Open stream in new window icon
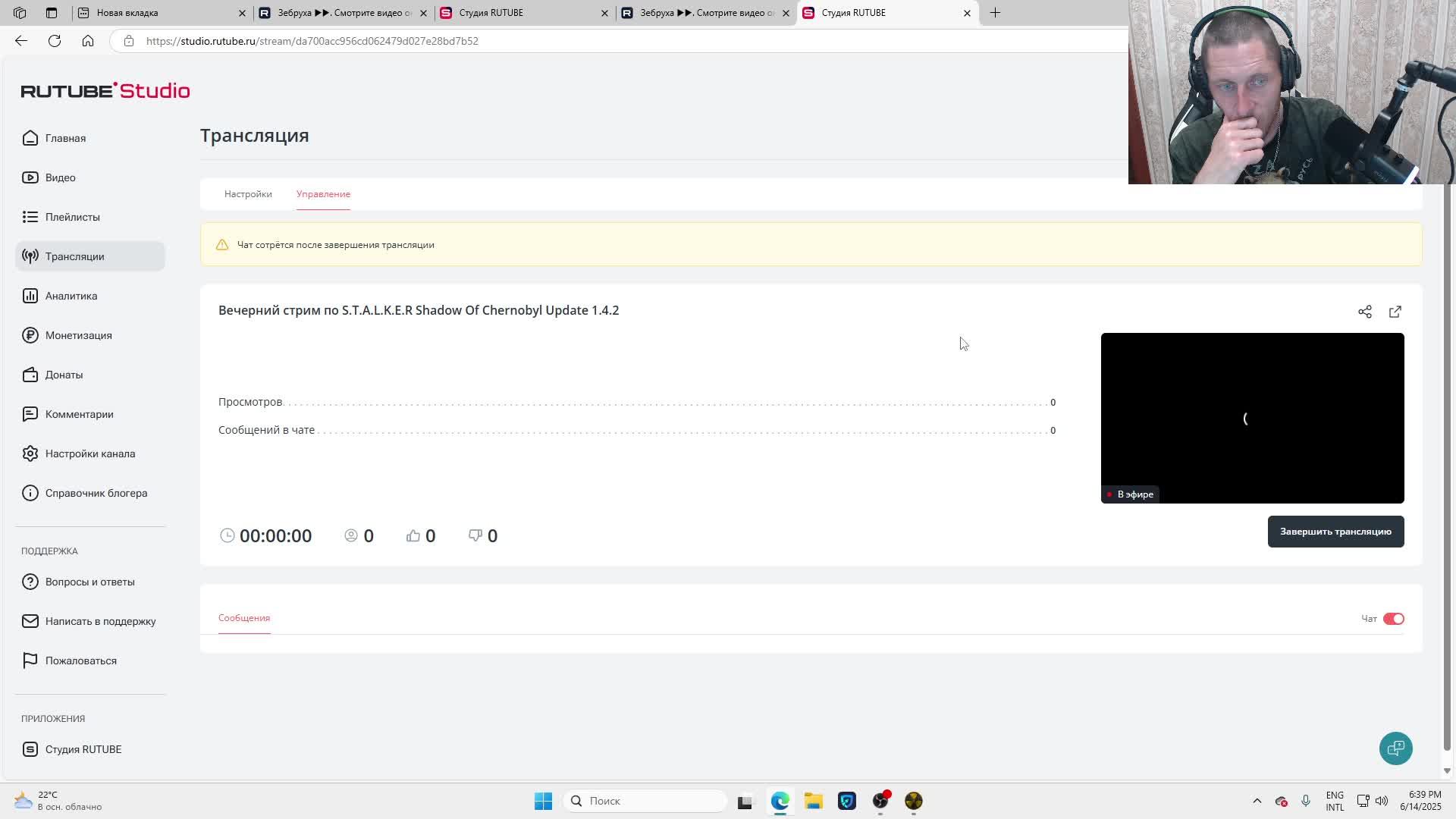 click(x=1395, y=312)
